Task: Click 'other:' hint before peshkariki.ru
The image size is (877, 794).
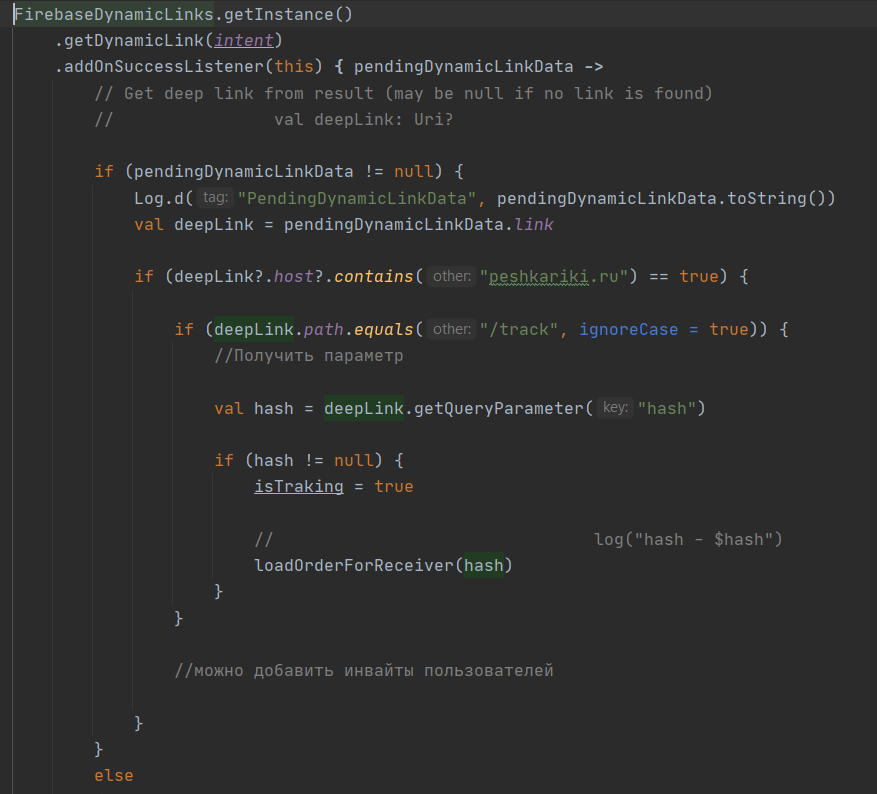Action: point(452,276)
